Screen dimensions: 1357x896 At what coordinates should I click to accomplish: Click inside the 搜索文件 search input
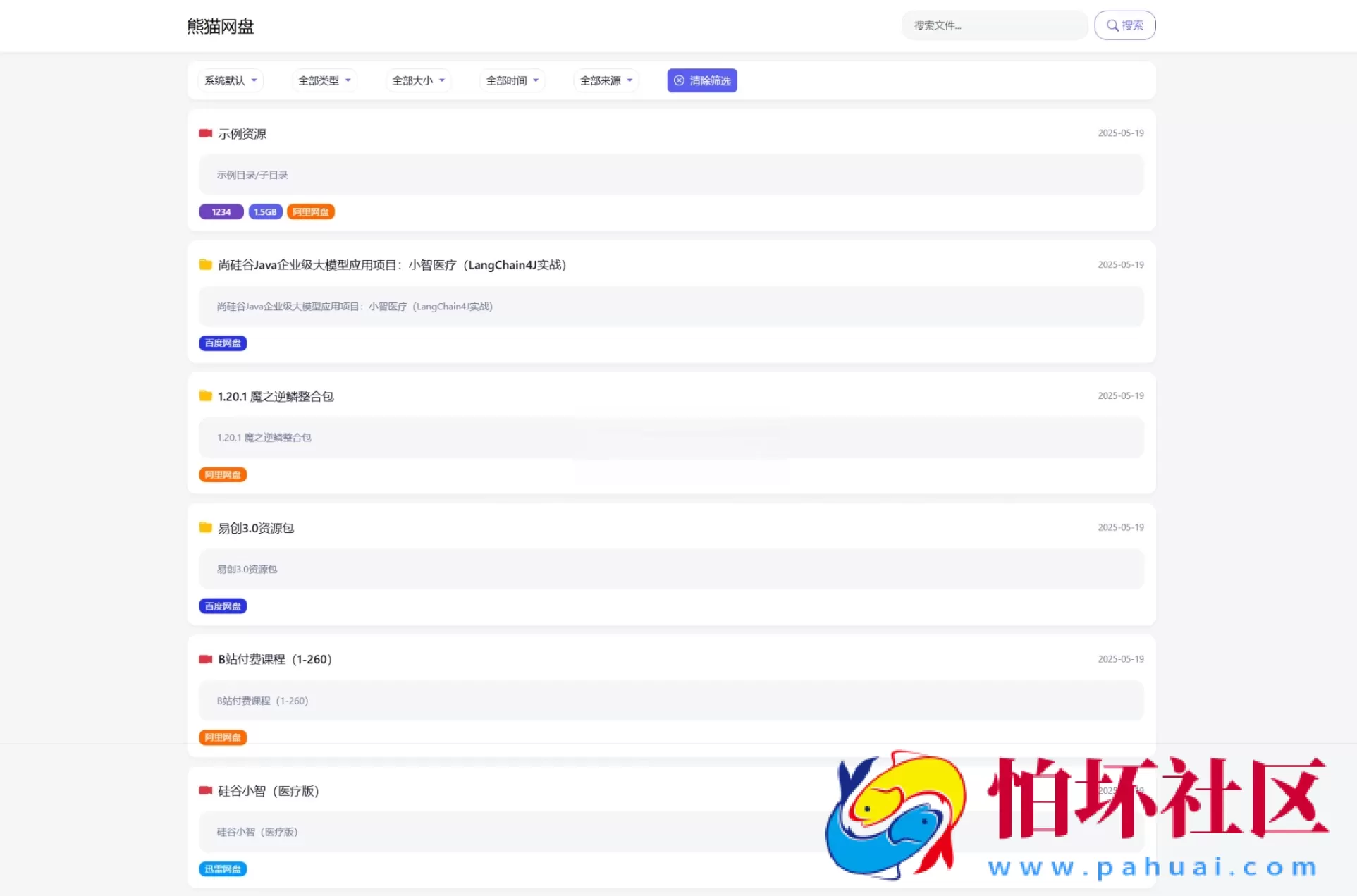[x=994, y=25]
